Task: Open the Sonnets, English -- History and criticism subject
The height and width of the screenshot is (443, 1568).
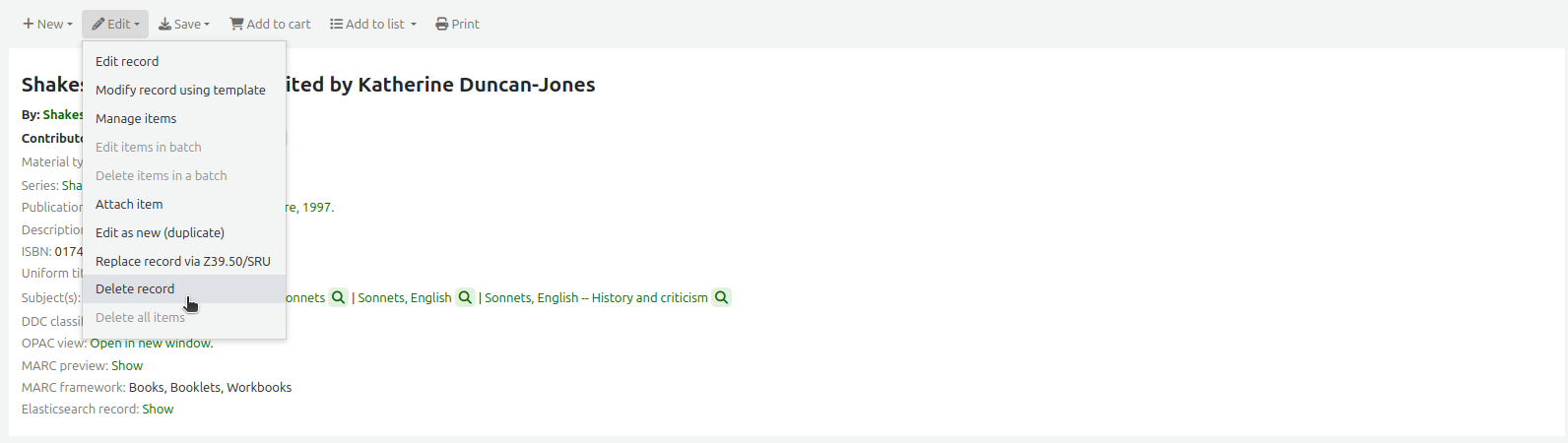Action: tap(596, 297)
